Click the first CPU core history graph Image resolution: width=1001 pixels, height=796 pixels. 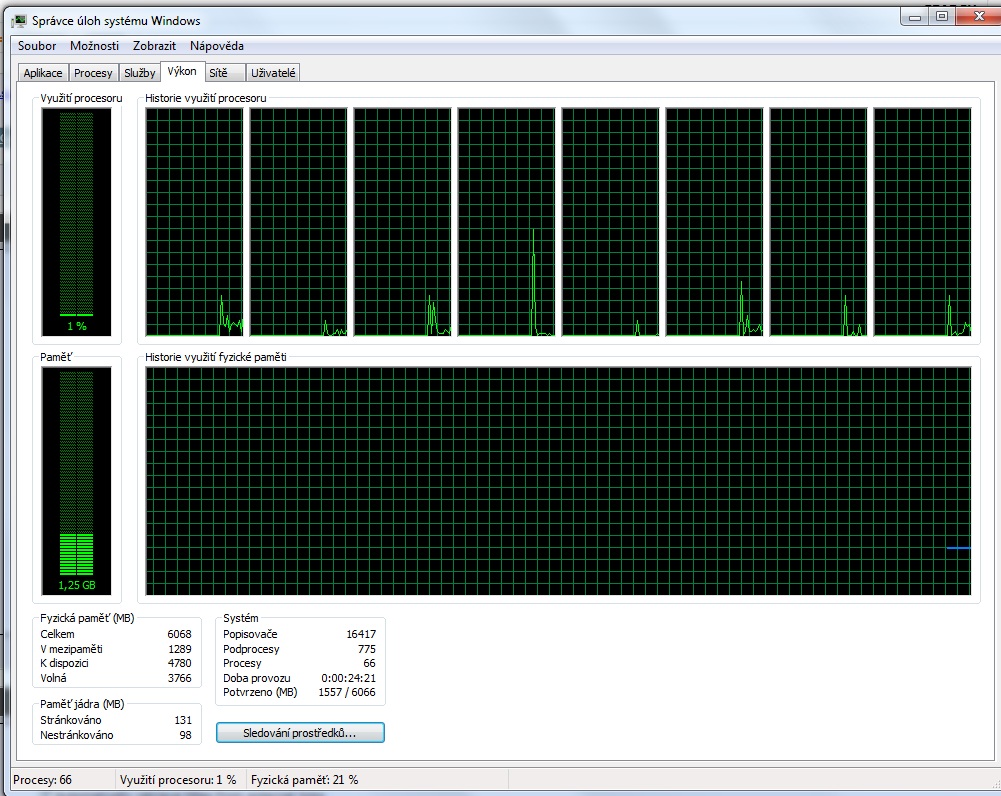pyautogui.click(x=194, y=222)
